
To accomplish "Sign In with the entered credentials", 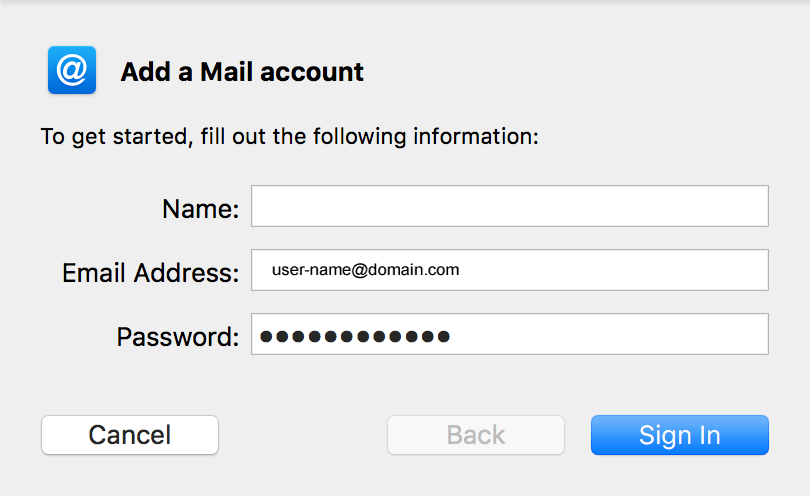I will click(x=680, y=435).
